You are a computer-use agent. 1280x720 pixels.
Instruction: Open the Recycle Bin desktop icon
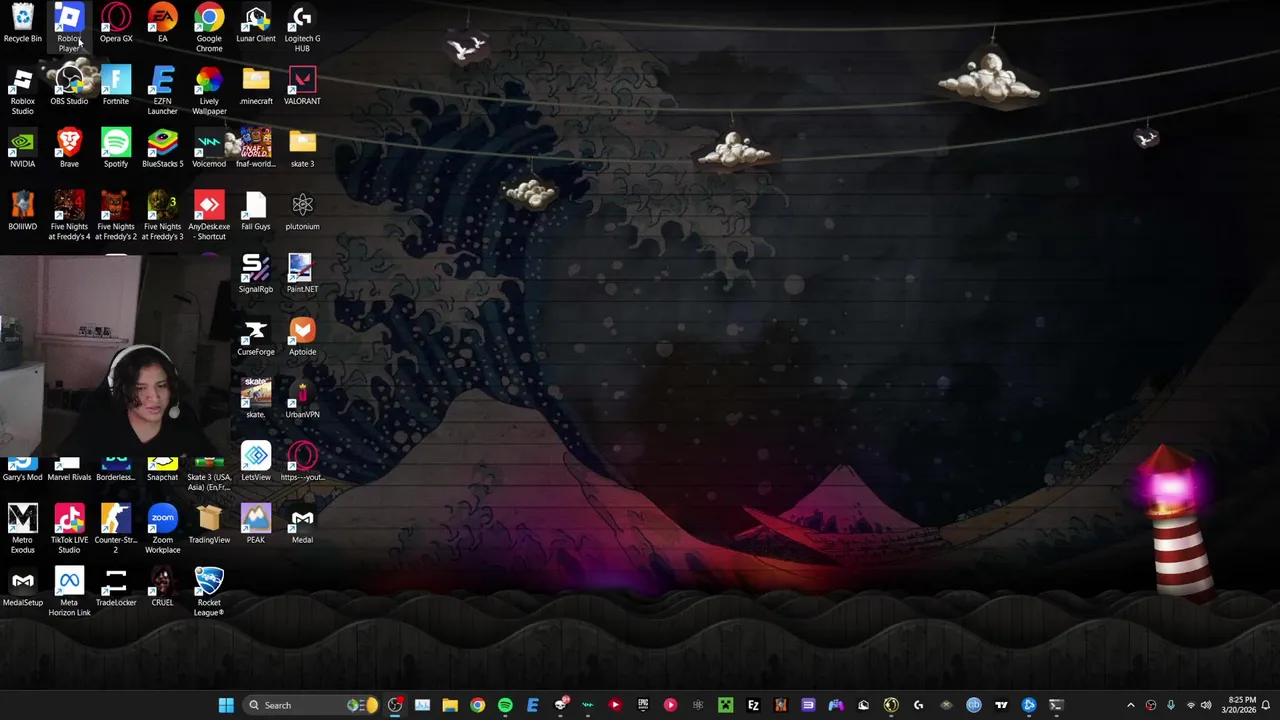pos(22,24)
